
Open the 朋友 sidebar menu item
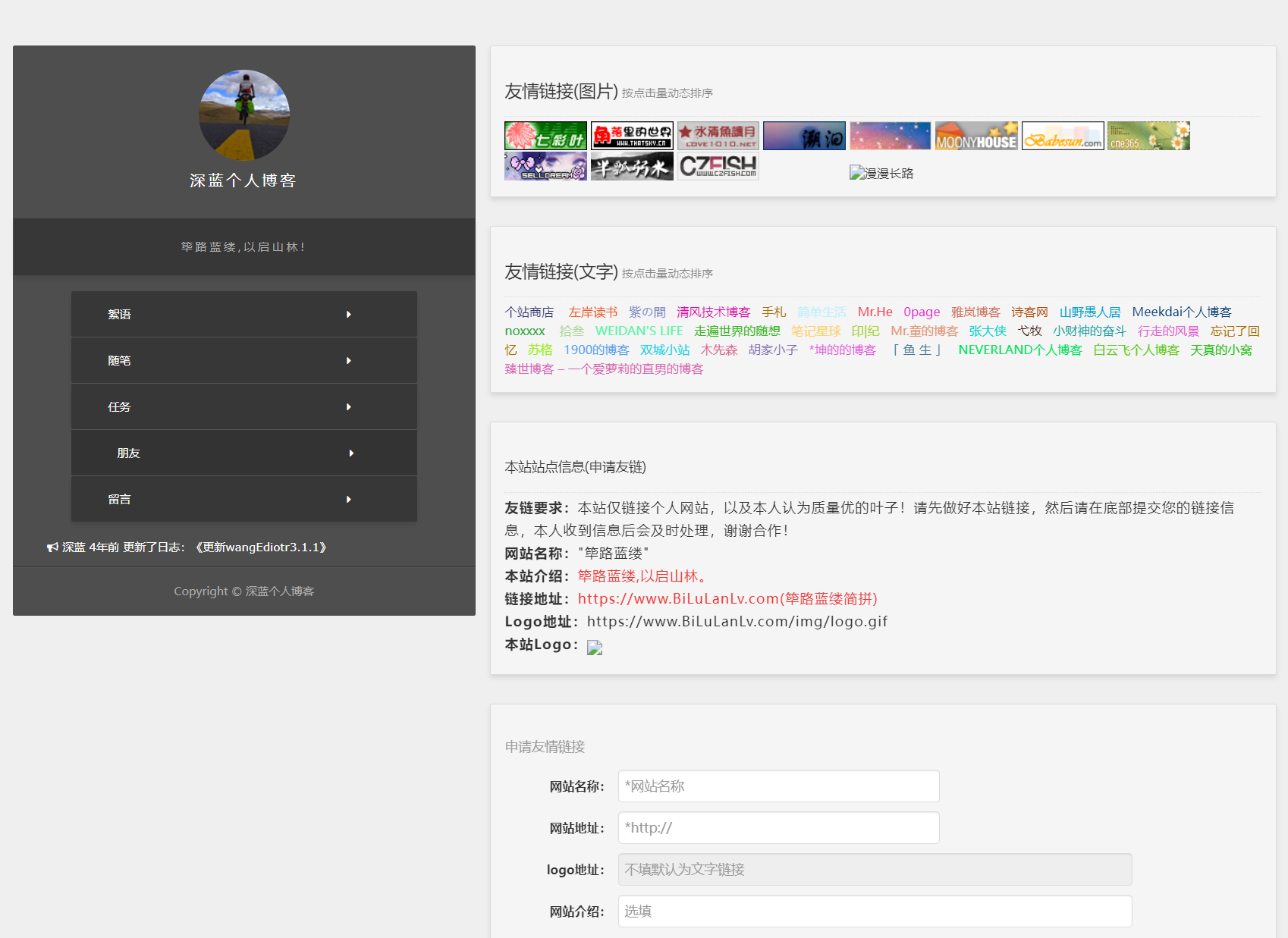244,453
